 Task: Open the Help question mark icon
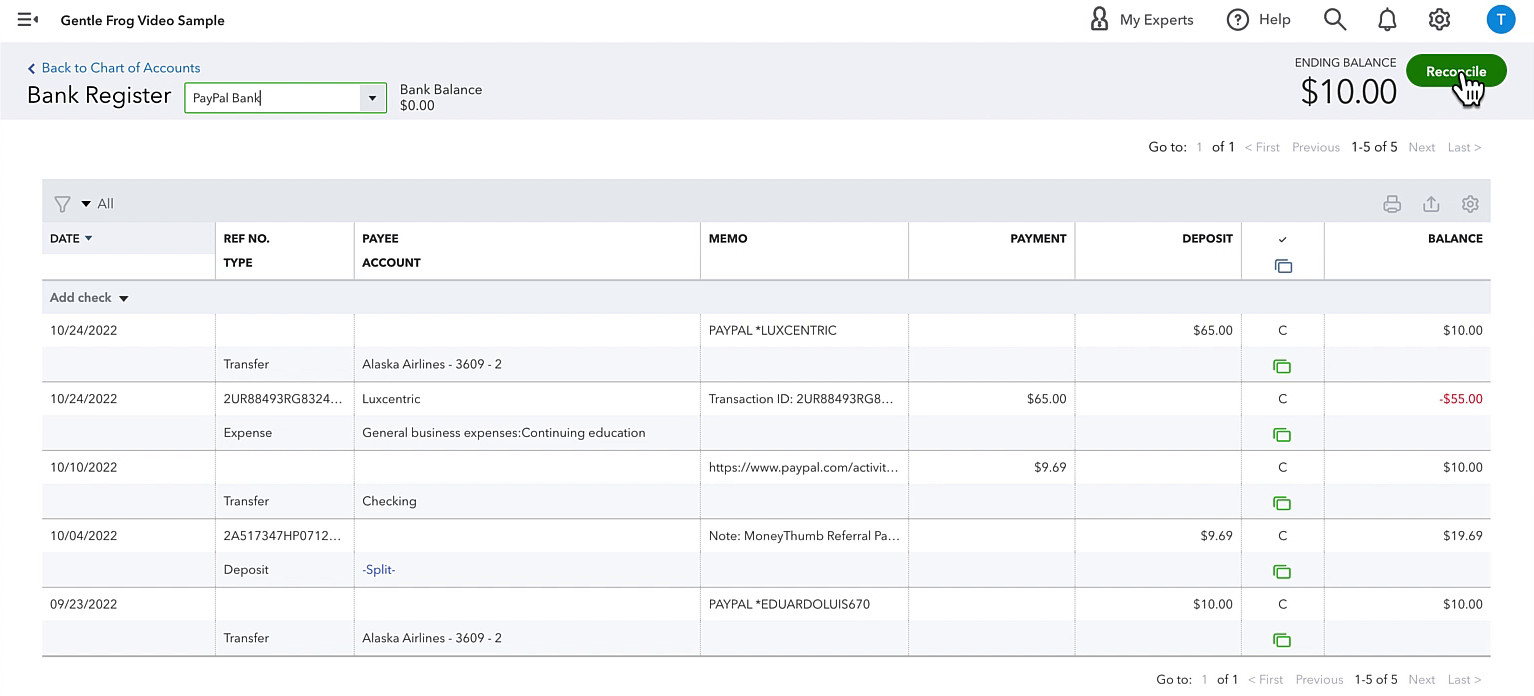1237,20
